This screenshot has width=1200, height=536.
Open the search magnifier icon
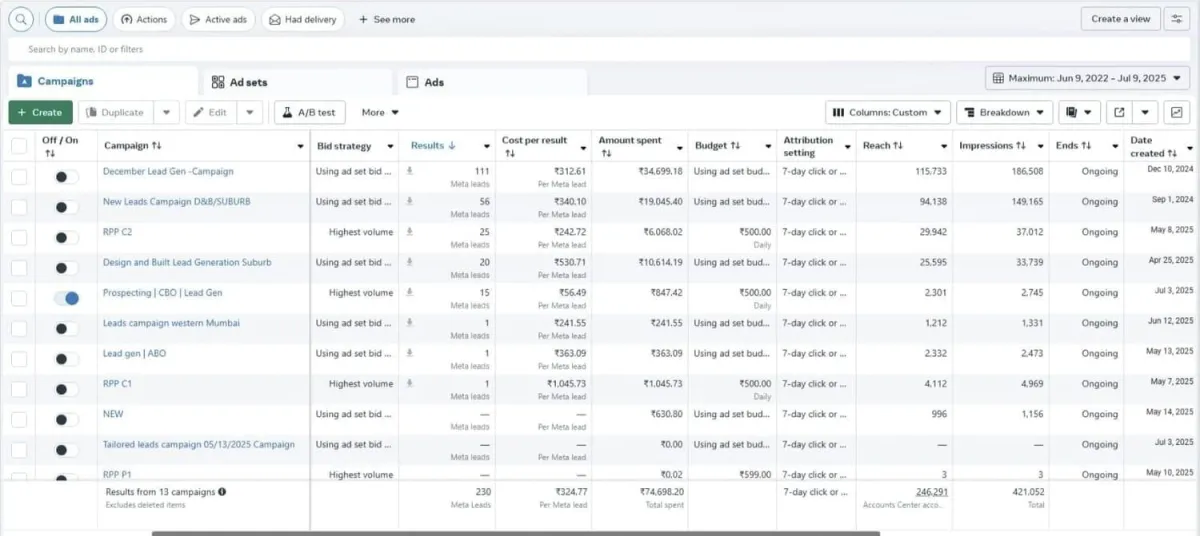tap(22, 19)
